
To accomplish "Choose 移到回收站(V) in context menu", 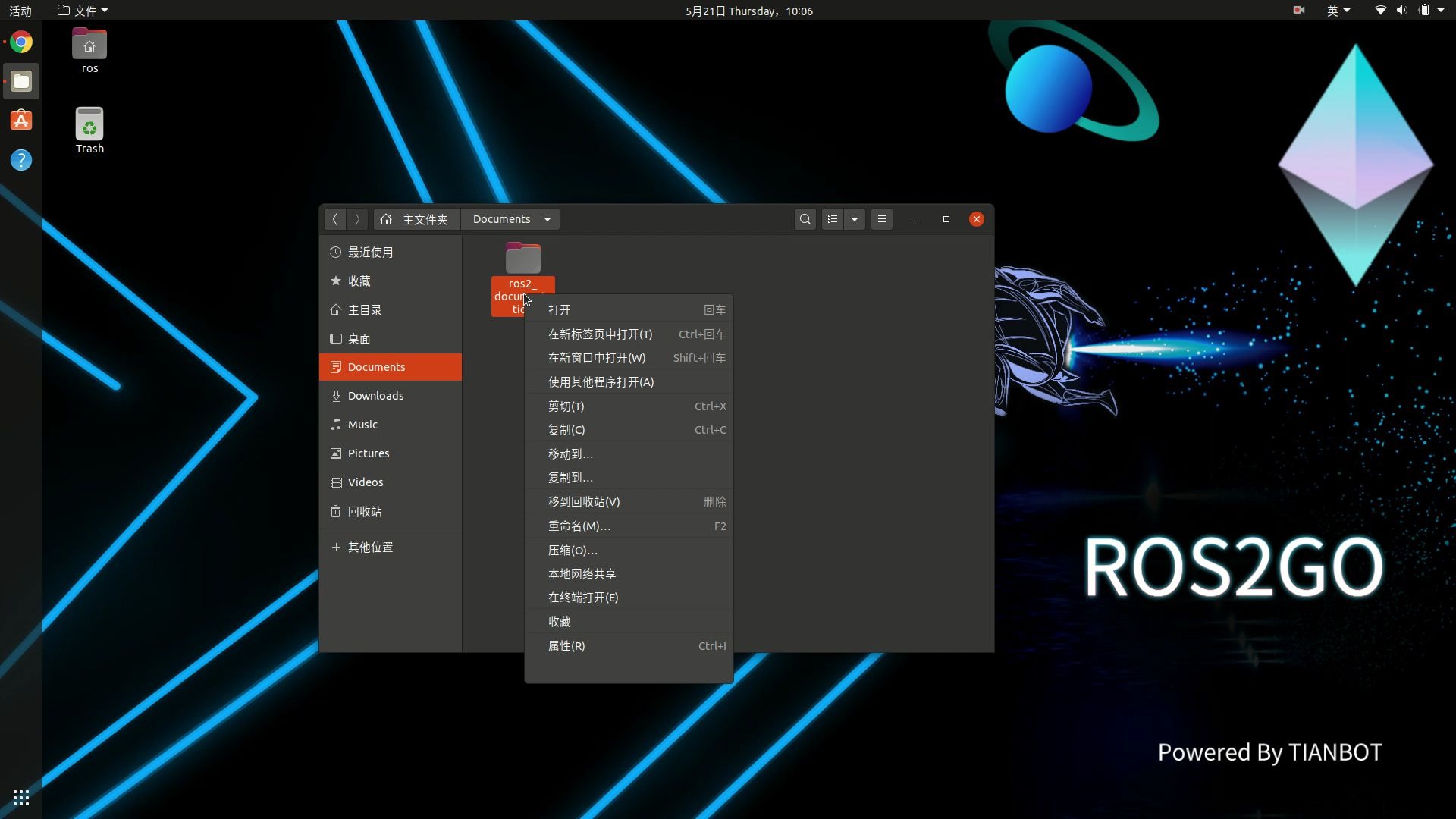I will [x=629, y=502].
